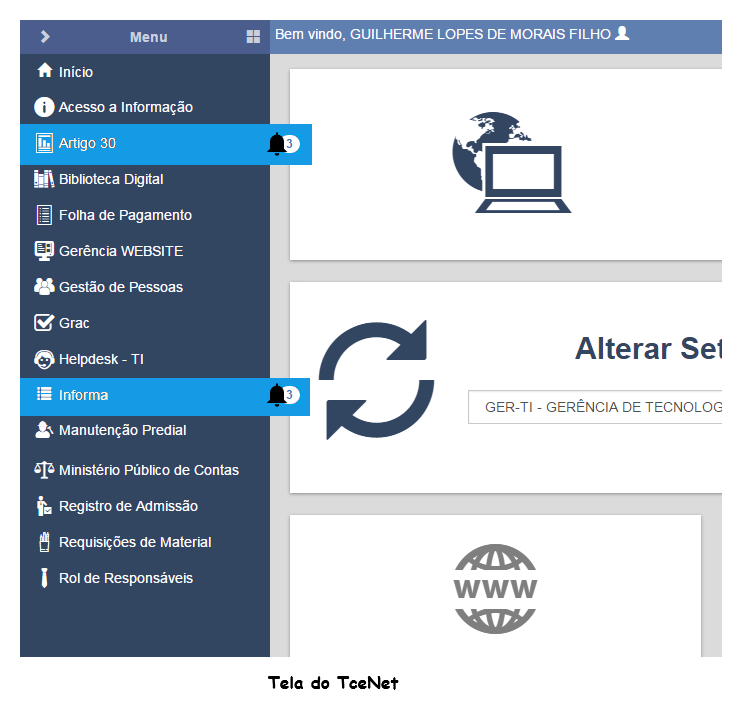Click the house icon beside Início
The height and width of the screenshot is (714, 742).
click(x=44, y=71)
